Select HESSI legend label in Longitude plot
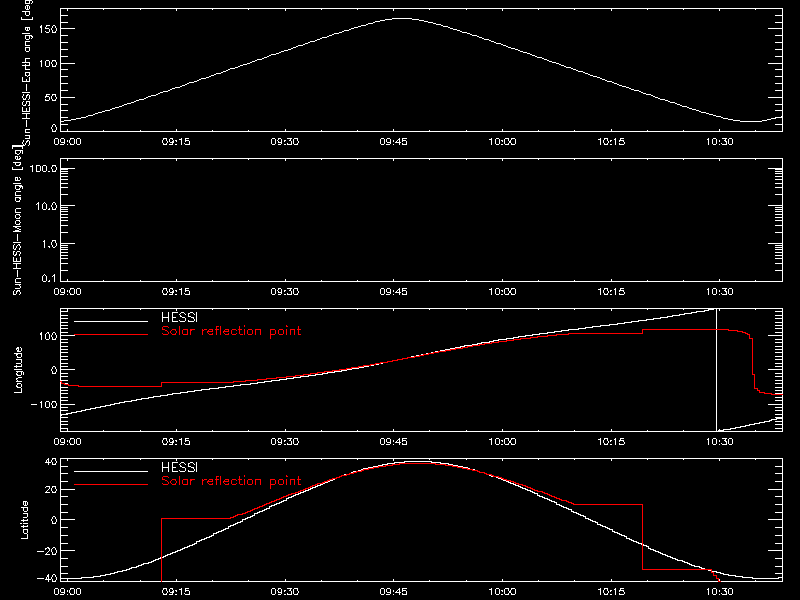This screenshot has width=800, height=600. (179, 317)
